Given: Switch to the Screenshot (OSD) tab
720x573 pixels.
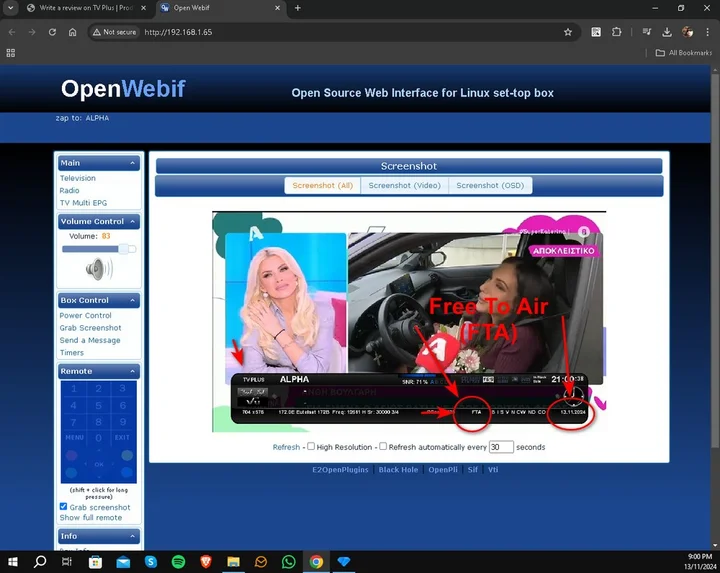Looking at the screenshot, I should coord(490,185).
